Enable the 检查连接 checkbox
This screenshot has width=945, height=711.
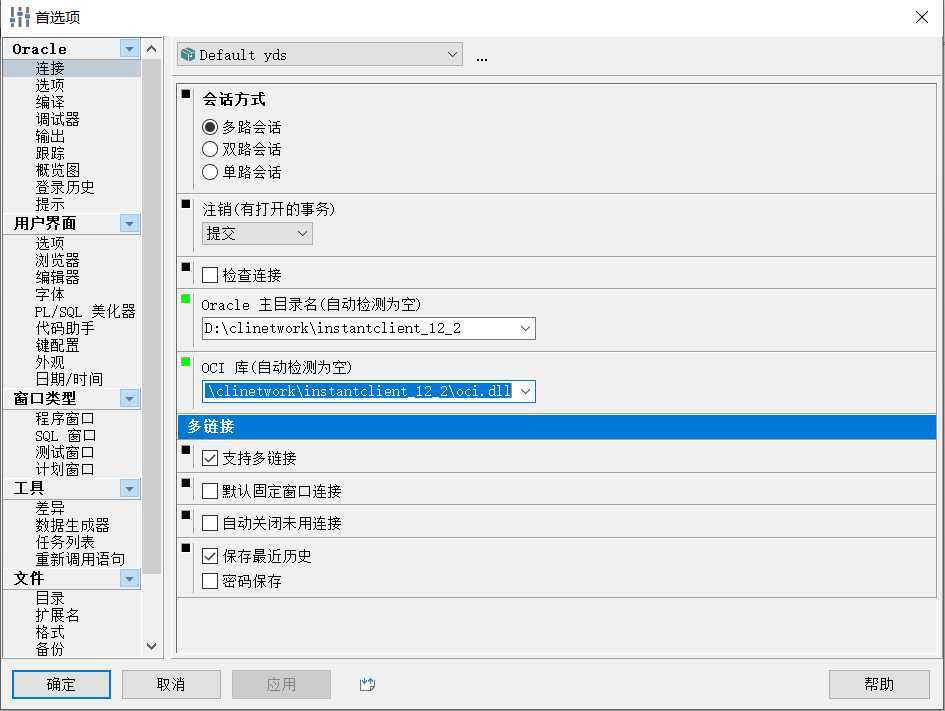pyautogui.click(x=210, y=275)
